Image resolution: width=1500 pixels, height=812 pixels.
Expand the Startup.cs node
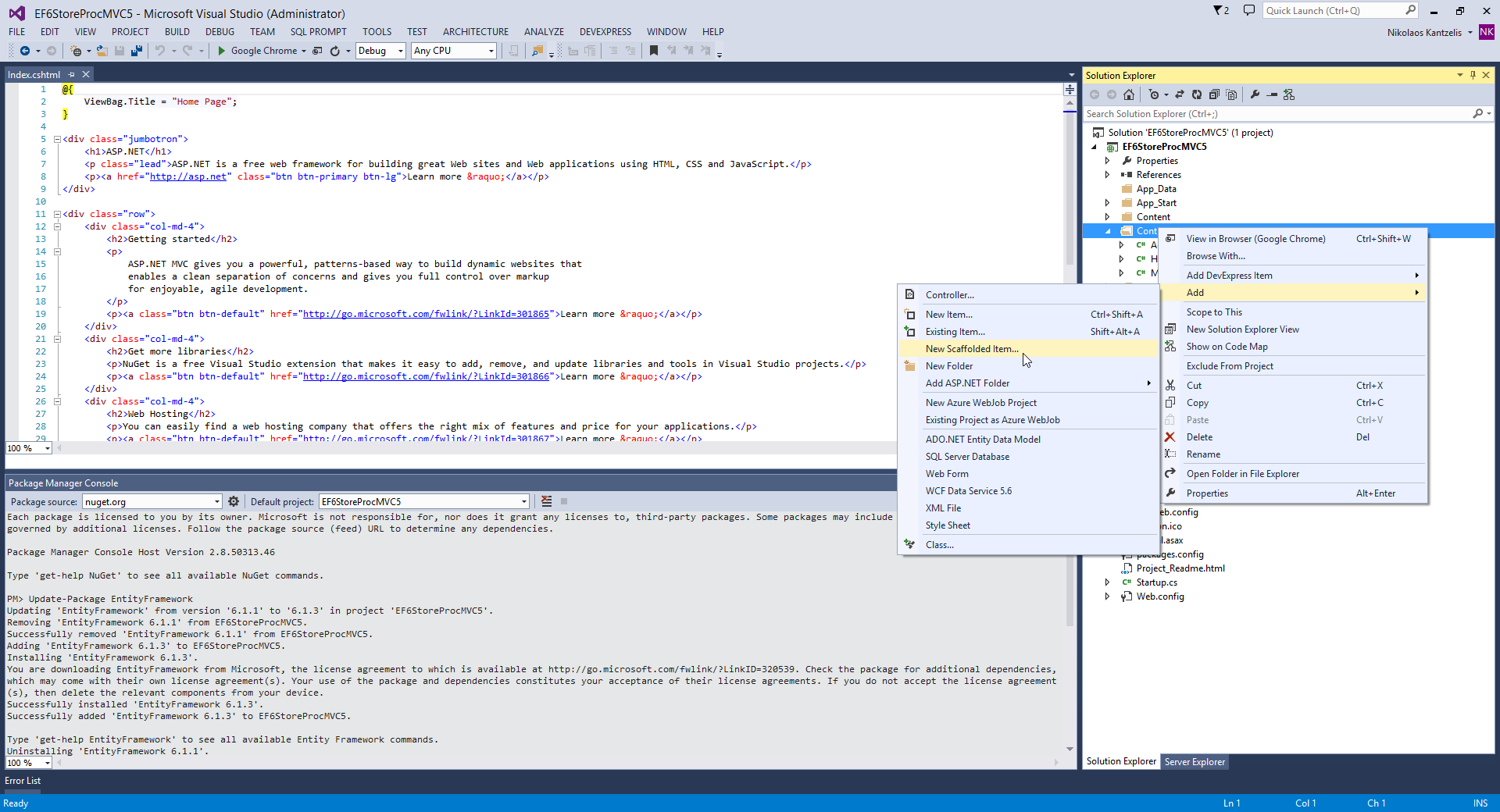(x=1107, y=582)
